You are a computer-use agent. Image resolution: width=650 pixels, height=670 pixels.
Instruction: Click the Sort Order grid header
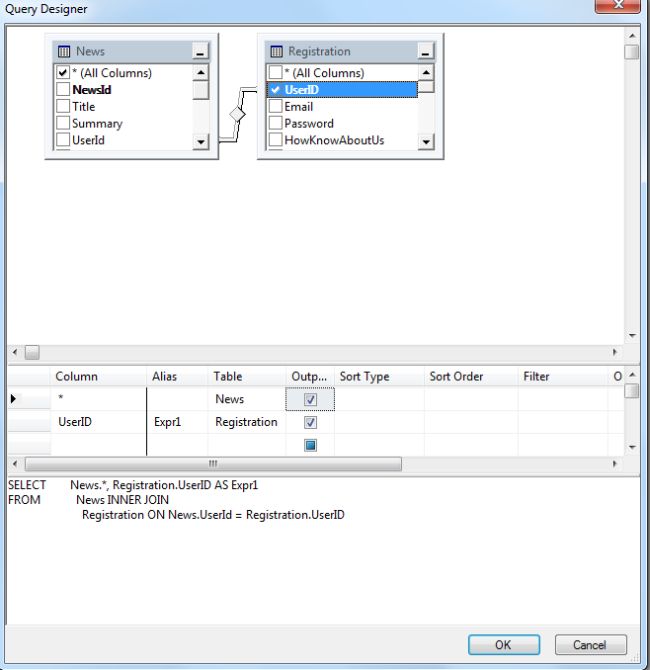[x=471, y=376]
